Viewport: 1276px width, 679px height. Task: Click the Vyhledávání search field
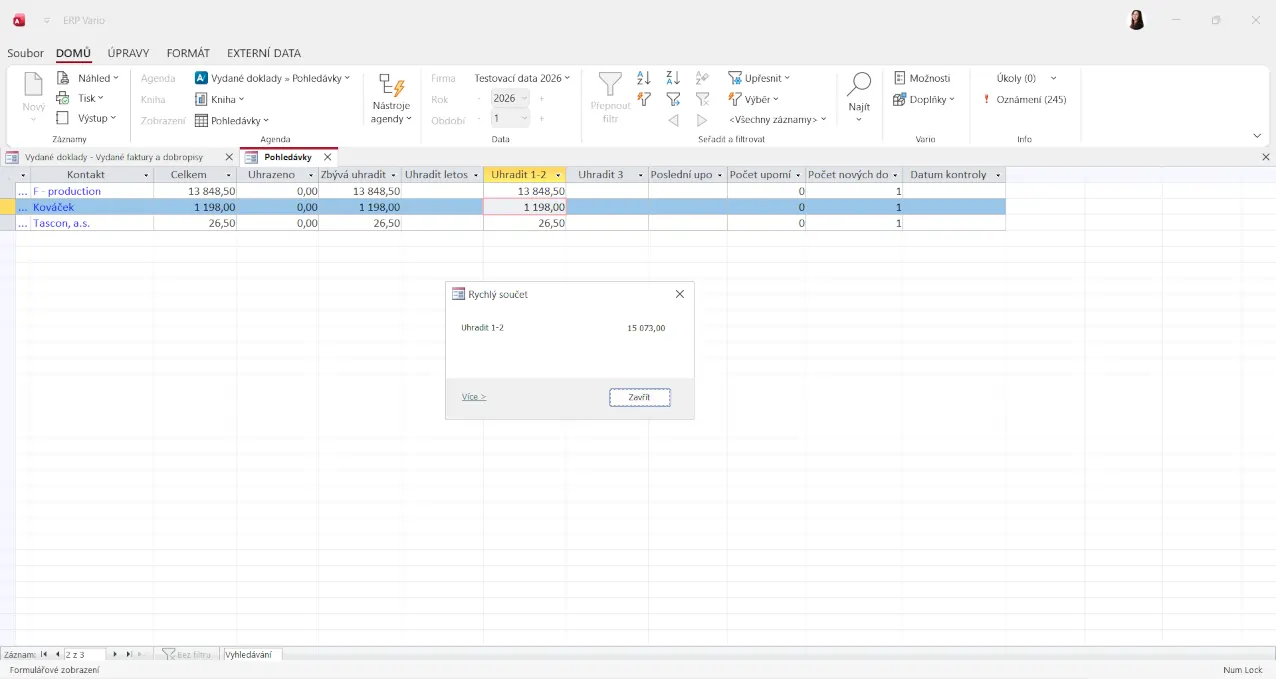[252, 654]
